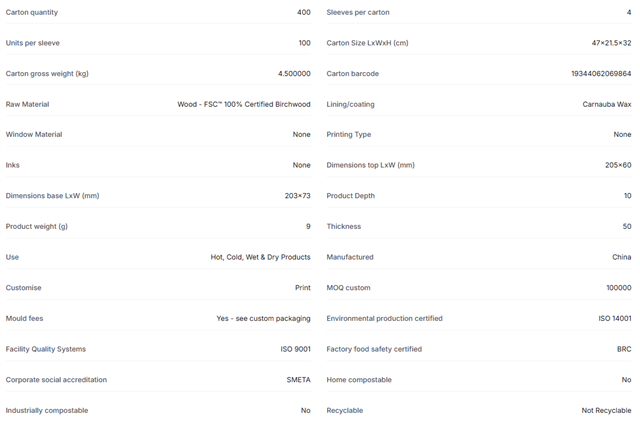The height and width of the screenshot is (421, 640).
Task: Click the MOQ custom value 100000
Action: click(x=618, y=287)
